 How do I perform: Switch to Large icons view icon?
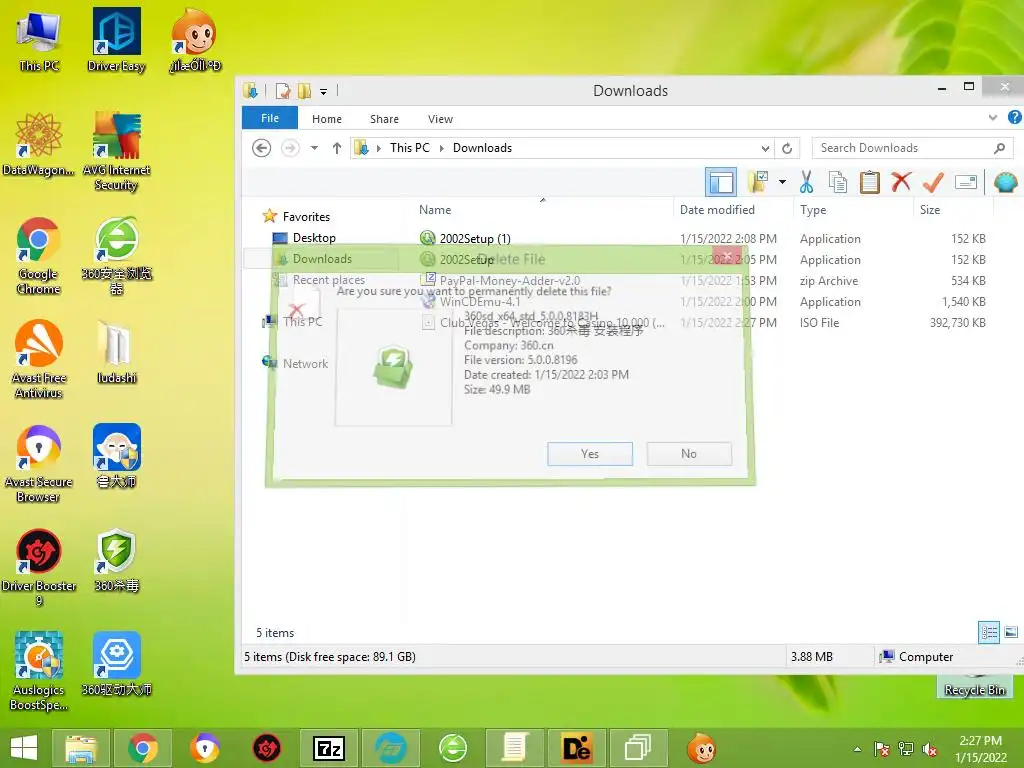click(x=1011, y=632)
